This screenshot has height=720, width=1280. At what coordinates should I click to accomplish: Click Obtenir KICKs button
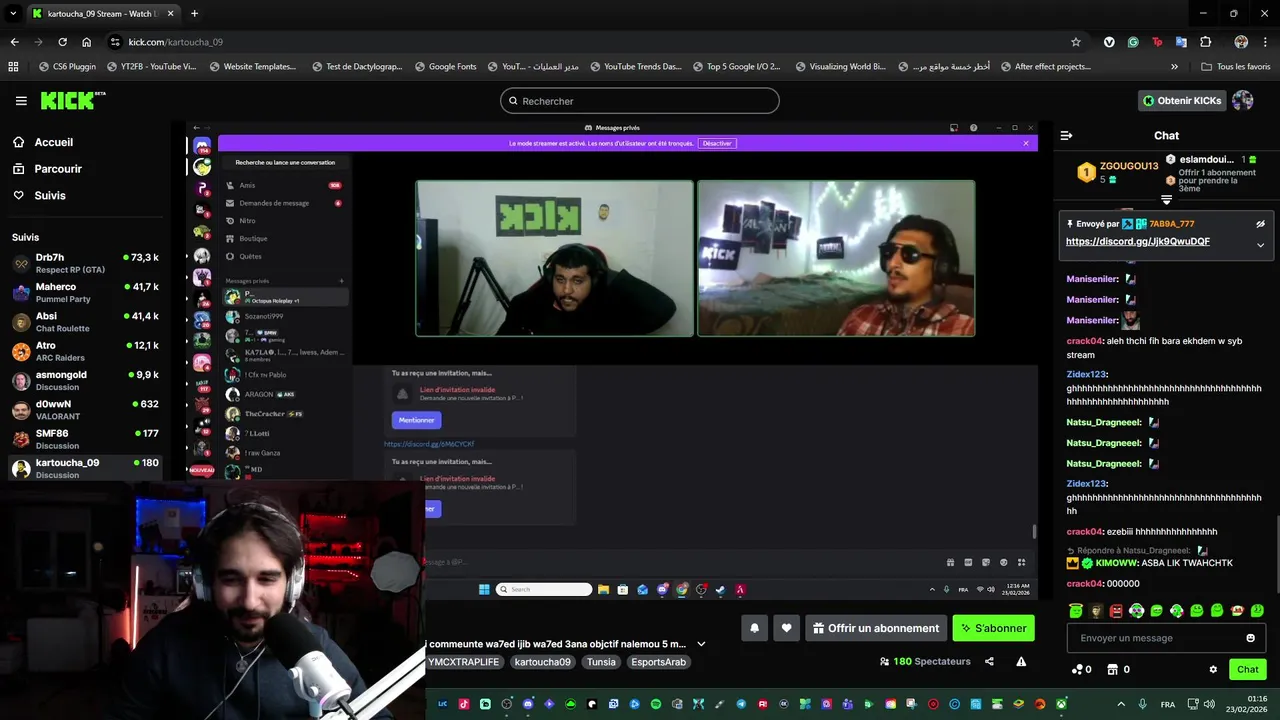[1182, 100]
